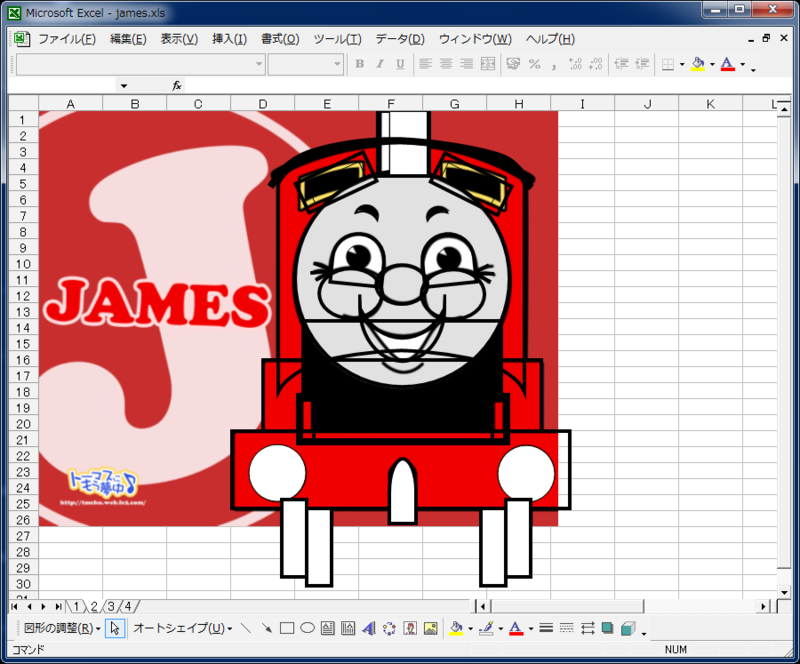This screenshot has height=664, width=800.
Task: Switch to sheet tab 1
Action: click(x=76, y=606)
